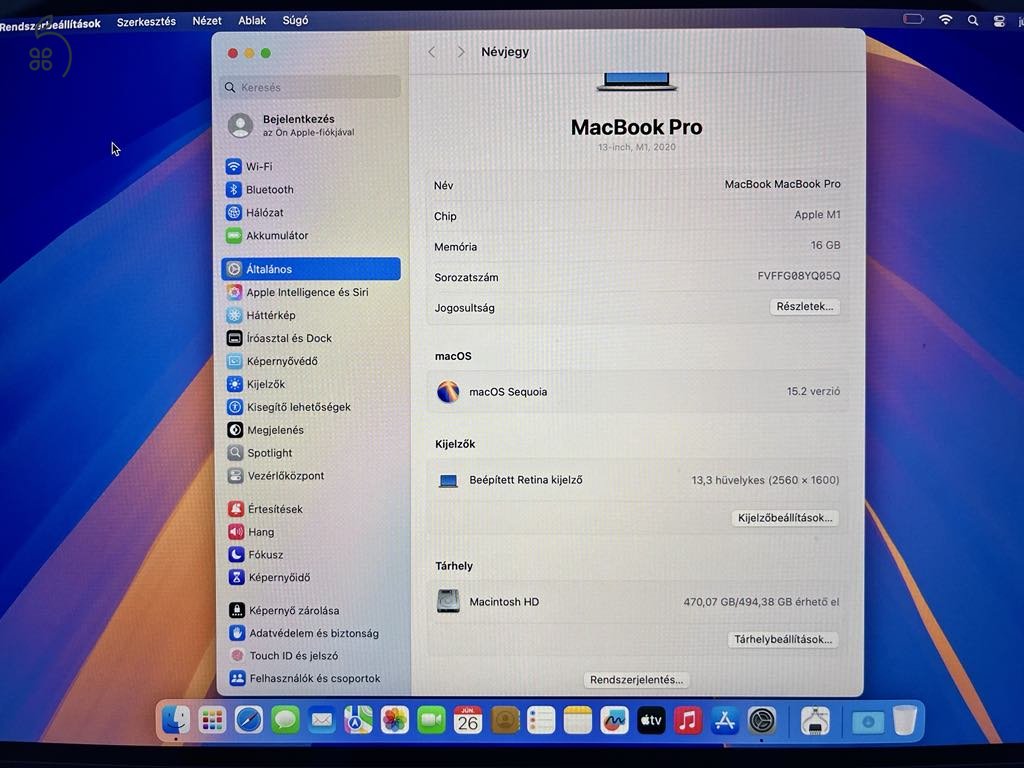Open App Store from the Dock
This screenshot has height=768, width=1024.
tap(725, 720)
